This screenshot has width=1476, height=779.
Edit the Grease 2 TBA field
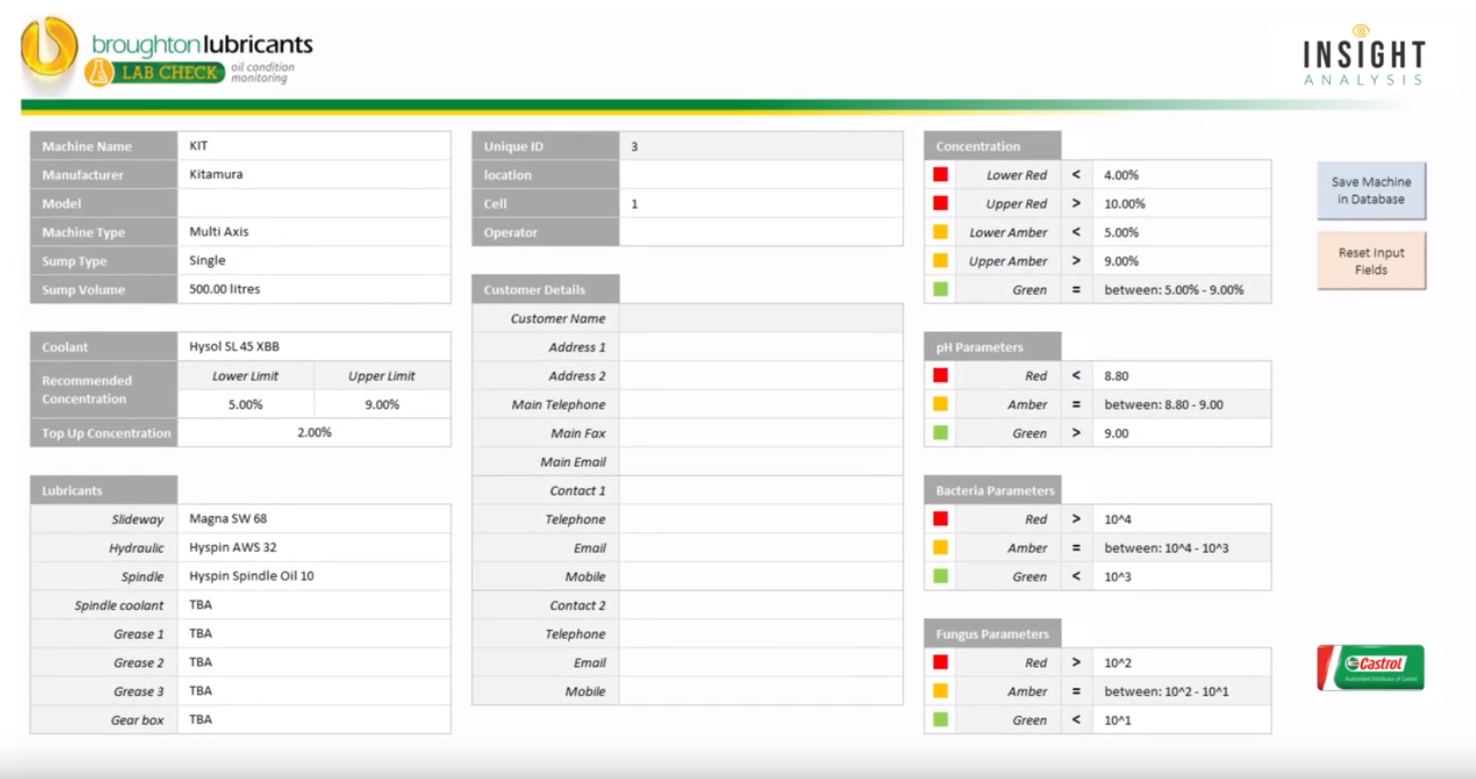pyautogui.click(x=314, y=662)
